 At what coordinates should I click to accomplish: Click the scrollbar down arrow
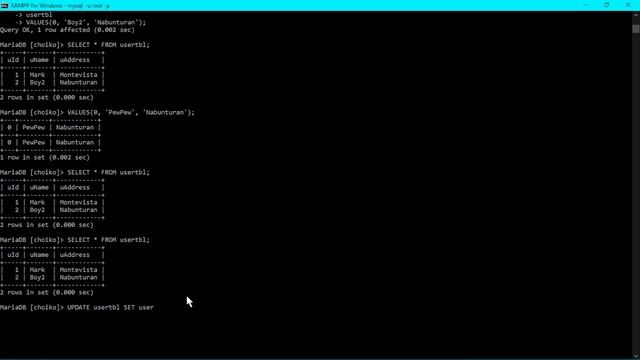click(x=636, y=356)
